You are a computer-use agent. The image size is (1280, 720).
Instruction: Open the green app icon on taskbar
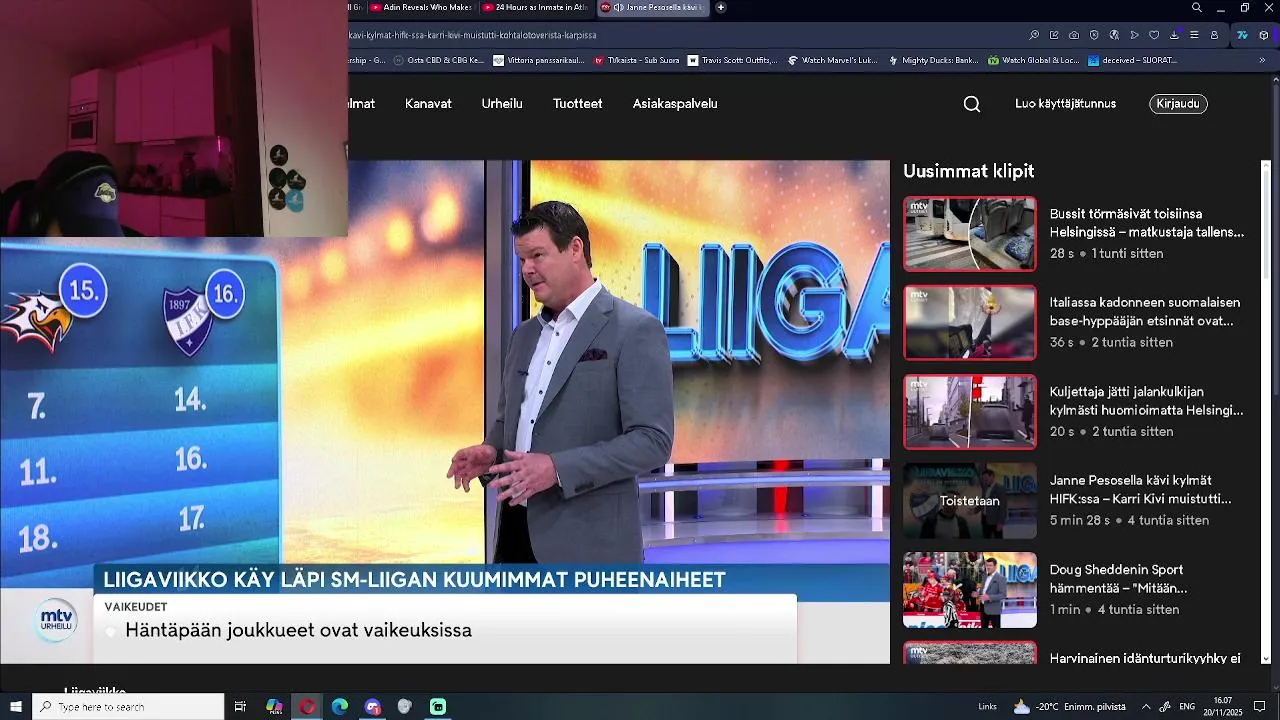[x=438, y=706]
